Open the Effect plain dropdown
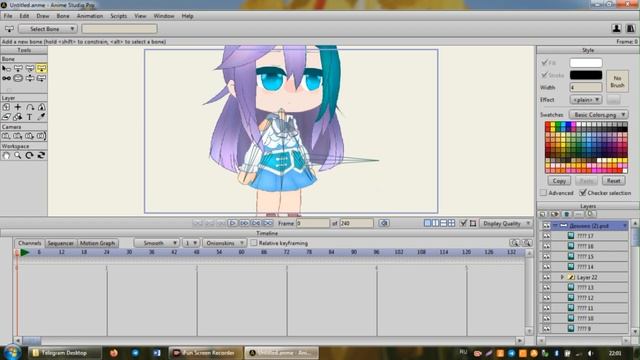640x360 pixels. [x=586, y=100]
